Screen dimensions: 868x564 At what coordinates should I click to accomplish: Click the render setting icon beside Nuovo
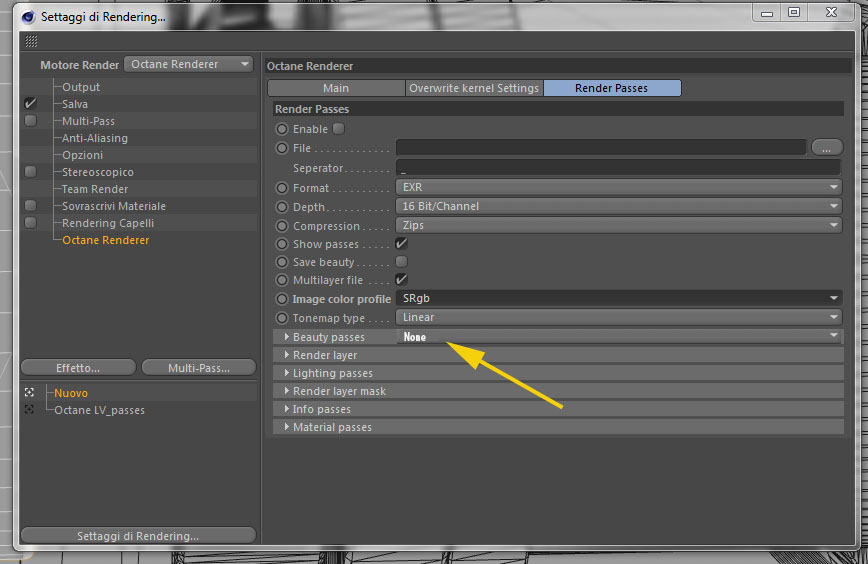coord(29,392)
